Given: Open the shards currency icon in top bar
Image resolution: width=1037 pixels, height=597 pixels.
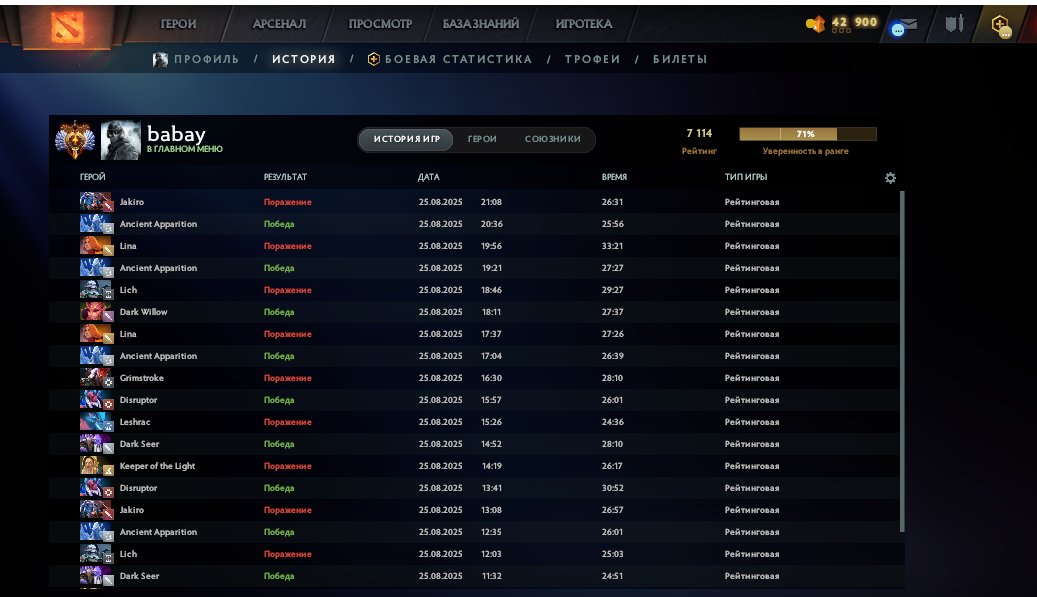Looking at the screenshot, I should (x=815, y=24).
